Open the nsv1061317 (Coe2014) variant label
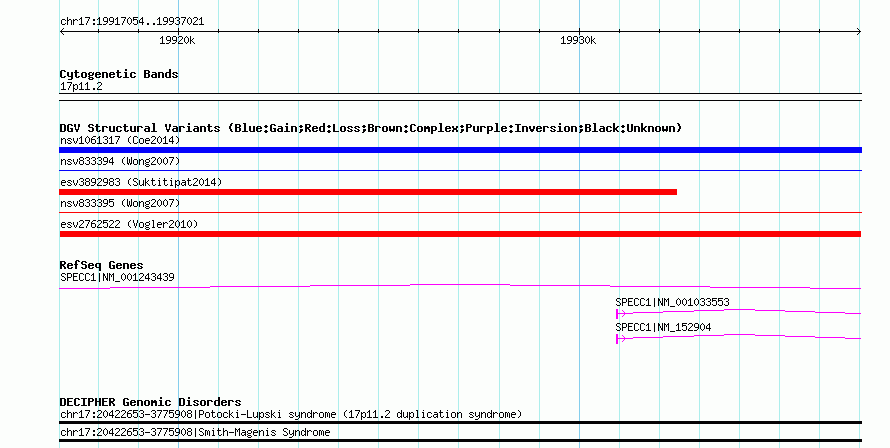This screenshot has width=890, height=448. 120,140
